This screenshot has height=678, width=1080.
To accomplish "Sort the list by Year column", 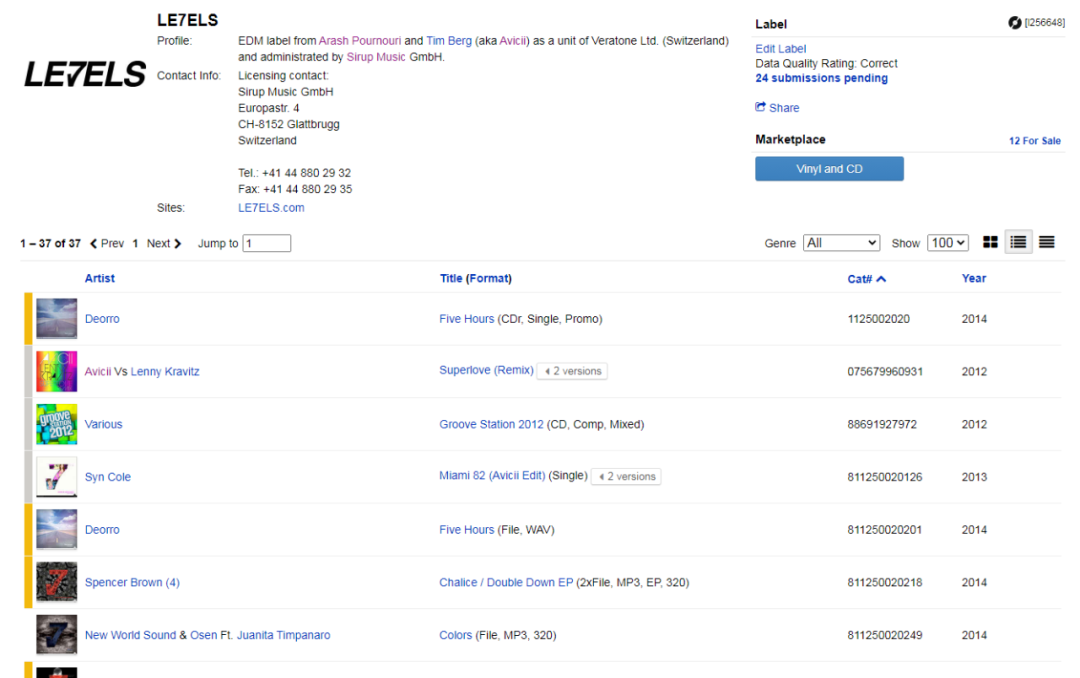I will click(974, 278).
